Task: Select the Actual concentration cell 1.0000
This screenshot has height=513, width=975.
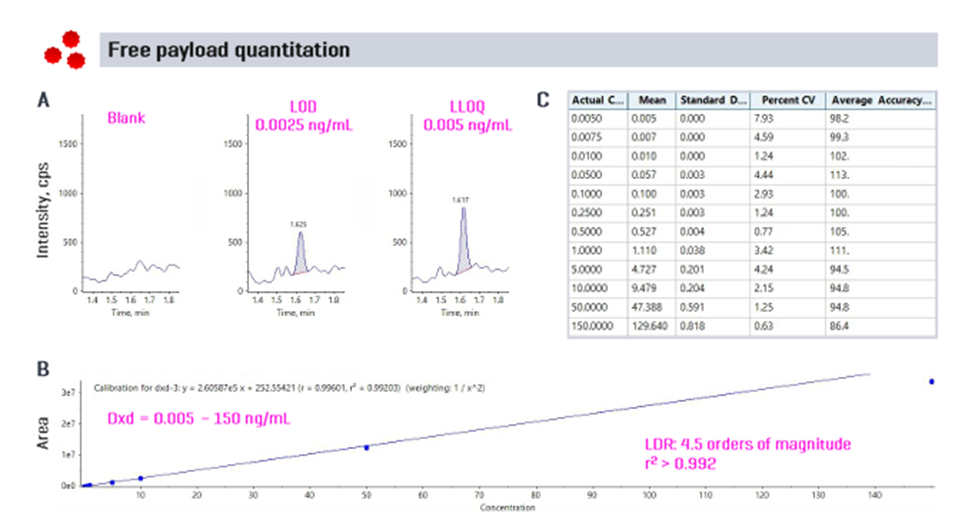Action: point(586,251)
